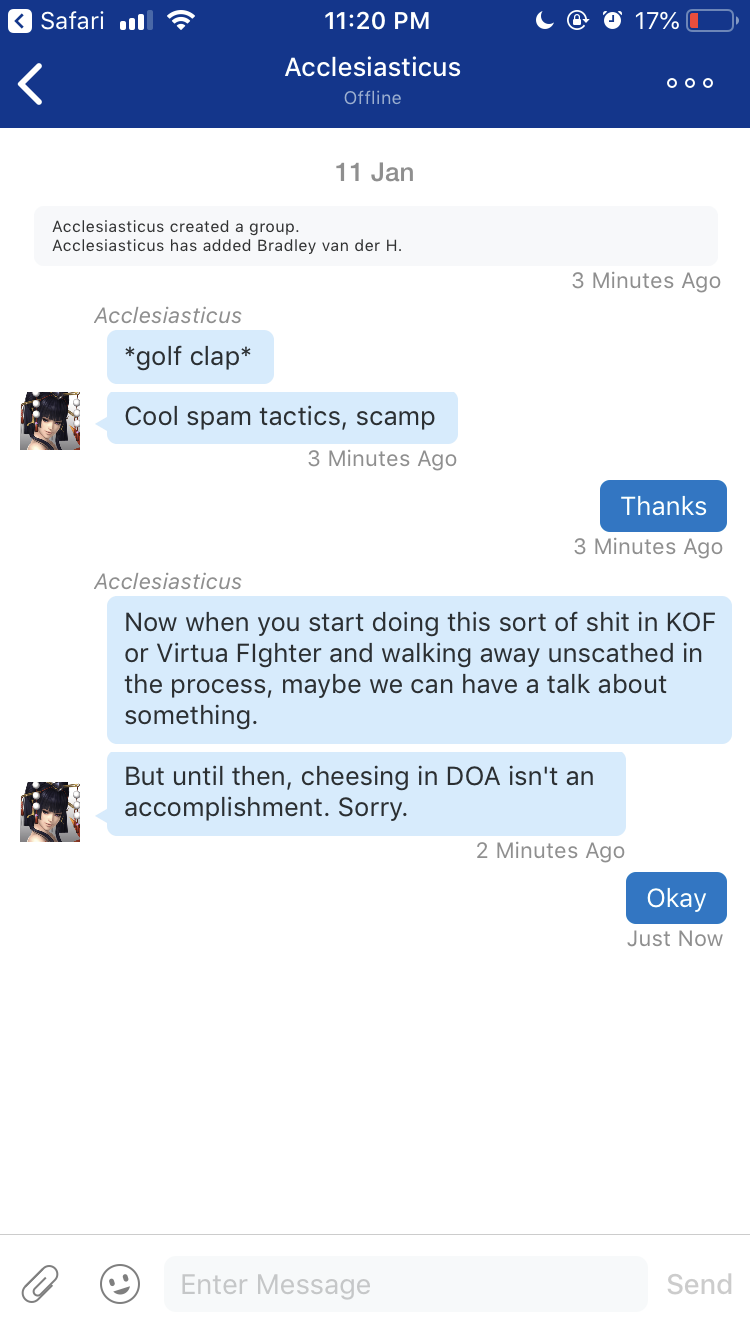Screen dimensions: 750x1334
Task: Tap the 'Okay' sent message bubble
Action: [676, 898]
